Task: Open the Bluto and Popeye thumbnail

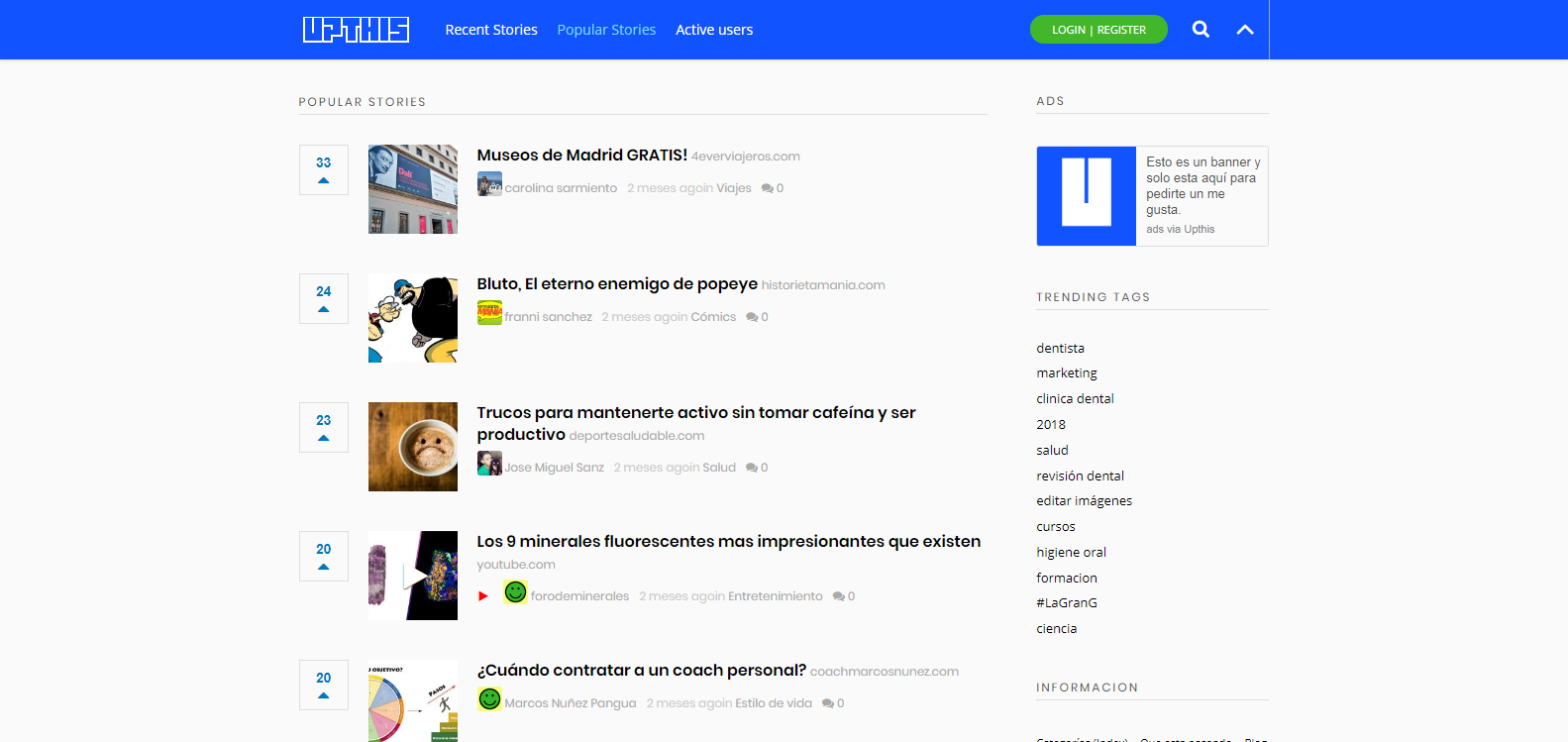Action: pyautogui.click(x=413, y=318)
